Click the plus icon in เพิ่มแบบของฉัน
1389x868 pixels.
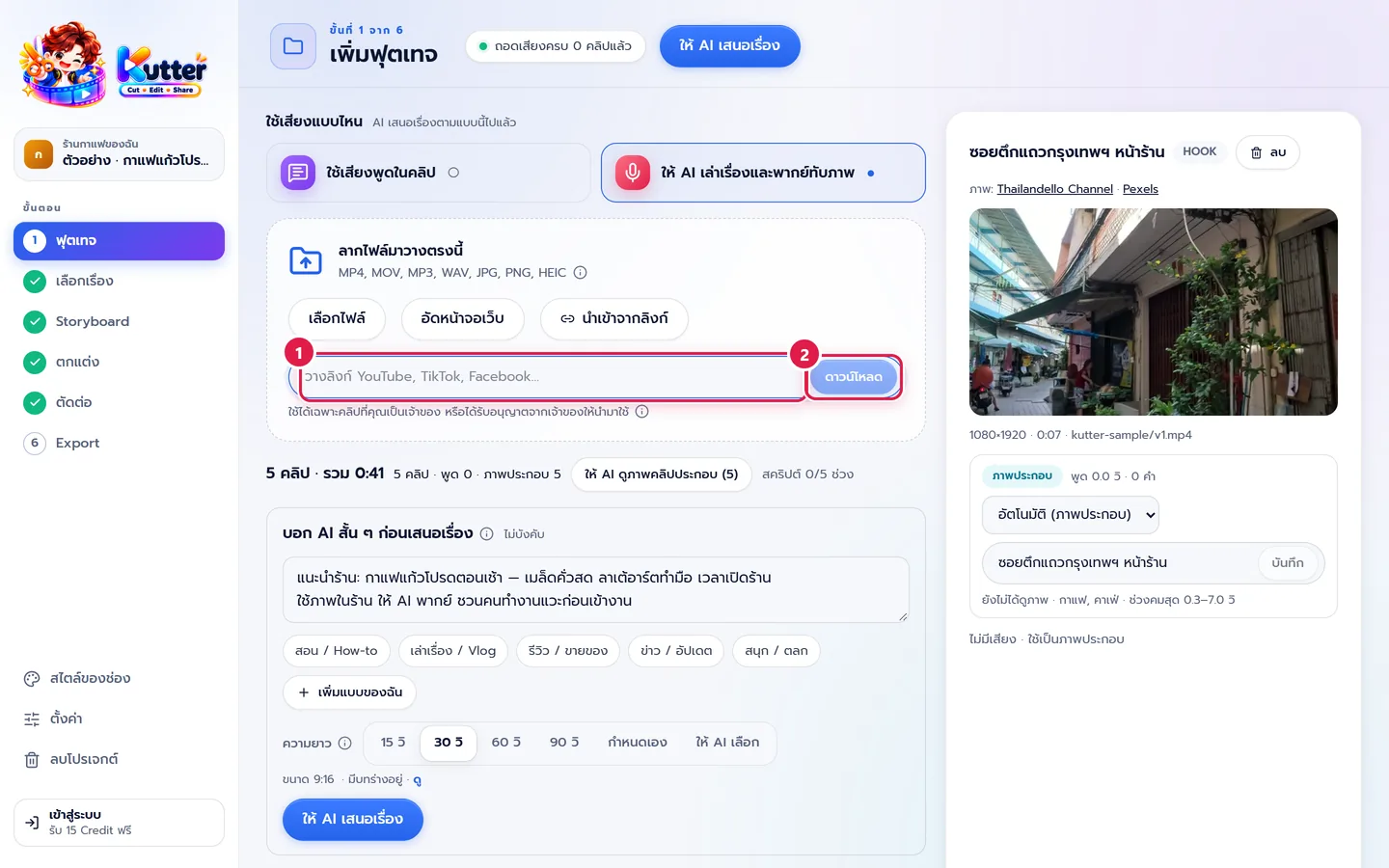[x=304, y=692]
